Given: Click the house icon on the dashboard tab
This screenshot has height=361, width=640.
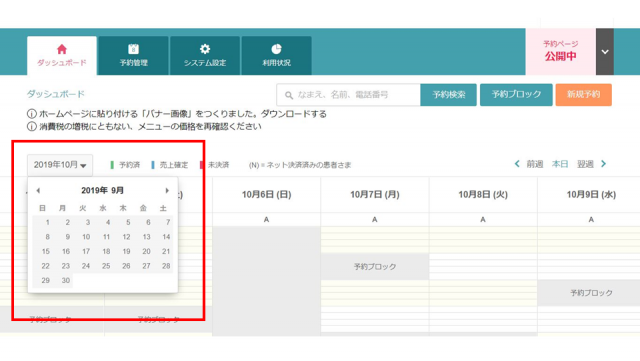Looking at the screenshot, I should (x=62, y=49).
